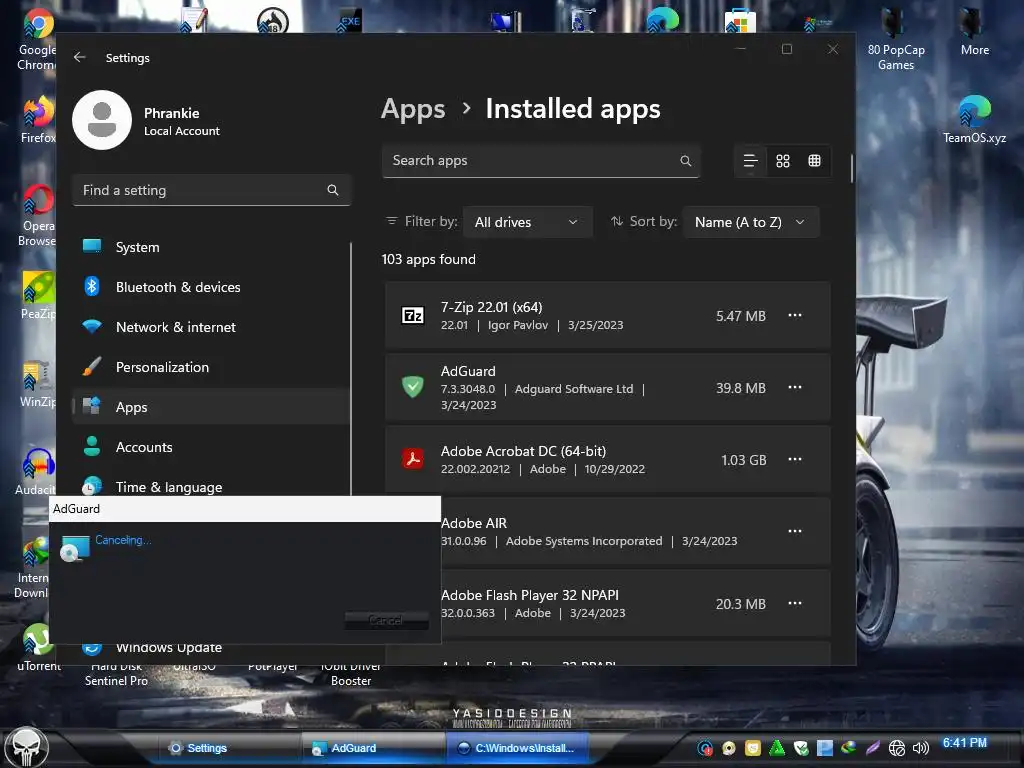
Task: Open more options for Adobe Flash Player NPAPI
Action: coord(795,603)
